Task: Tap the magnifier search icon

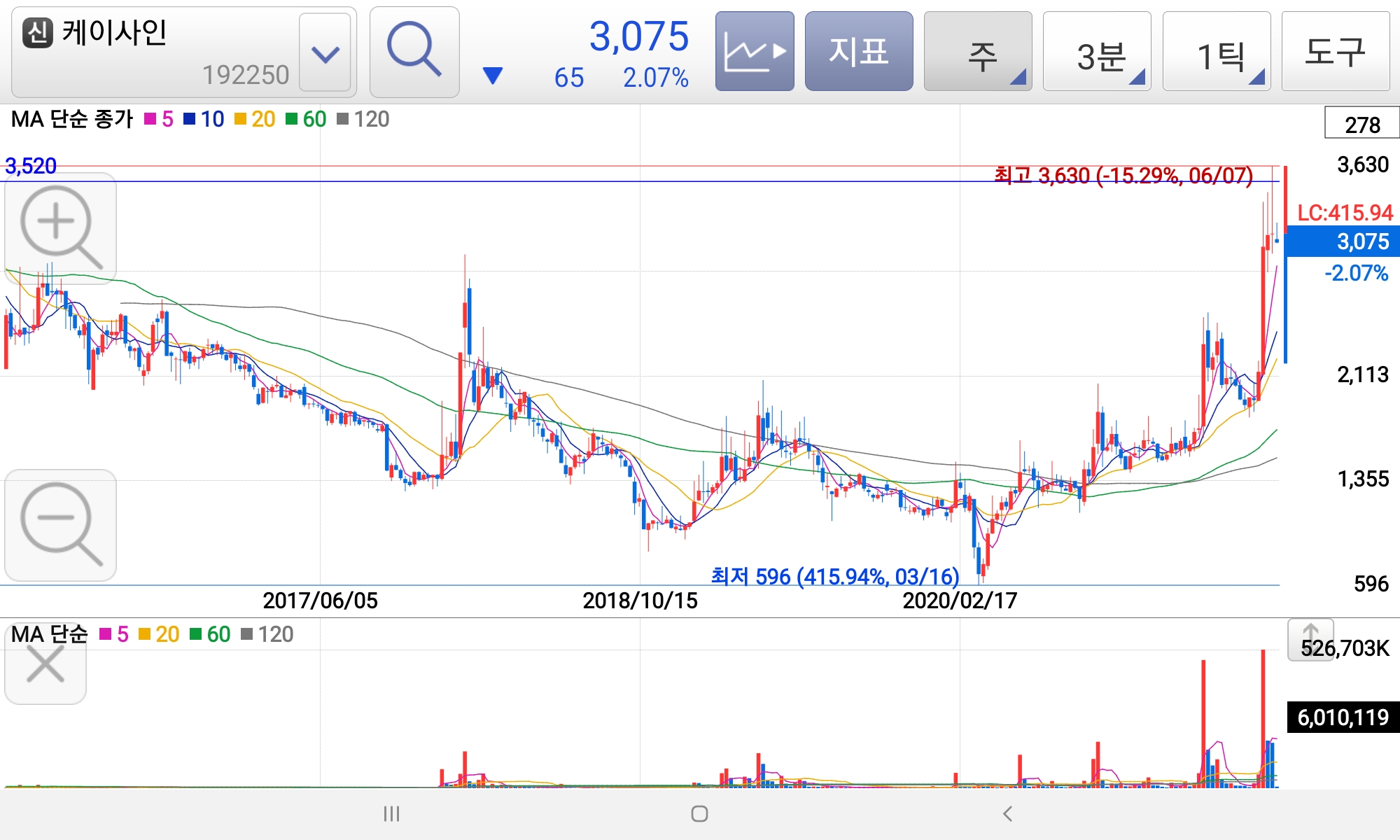Action: (x=414, y=51)
